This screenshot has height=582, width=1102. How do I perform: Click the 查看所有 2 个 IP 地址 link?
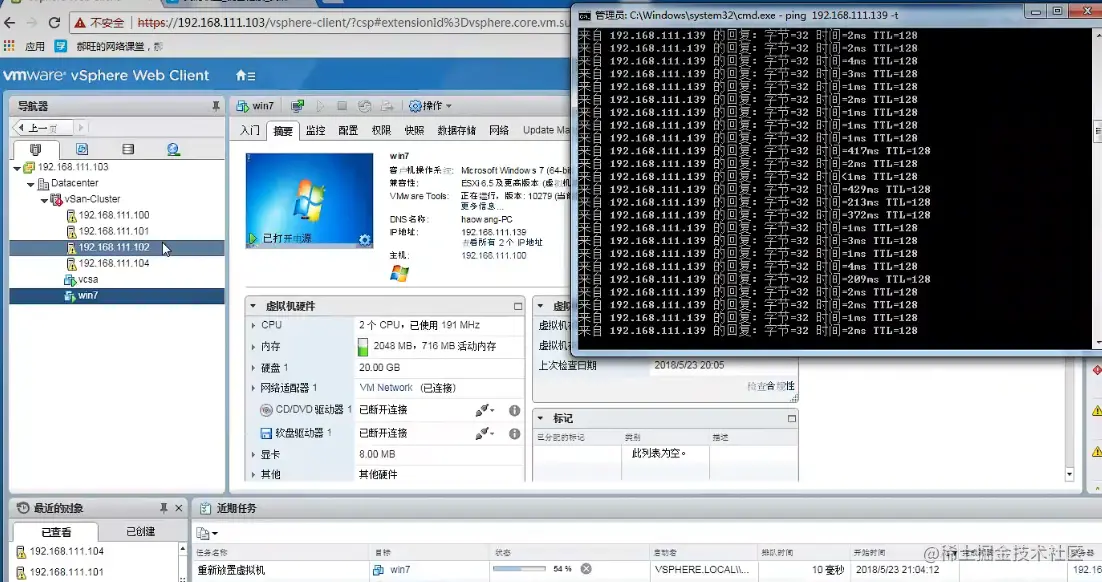(502, 242)
